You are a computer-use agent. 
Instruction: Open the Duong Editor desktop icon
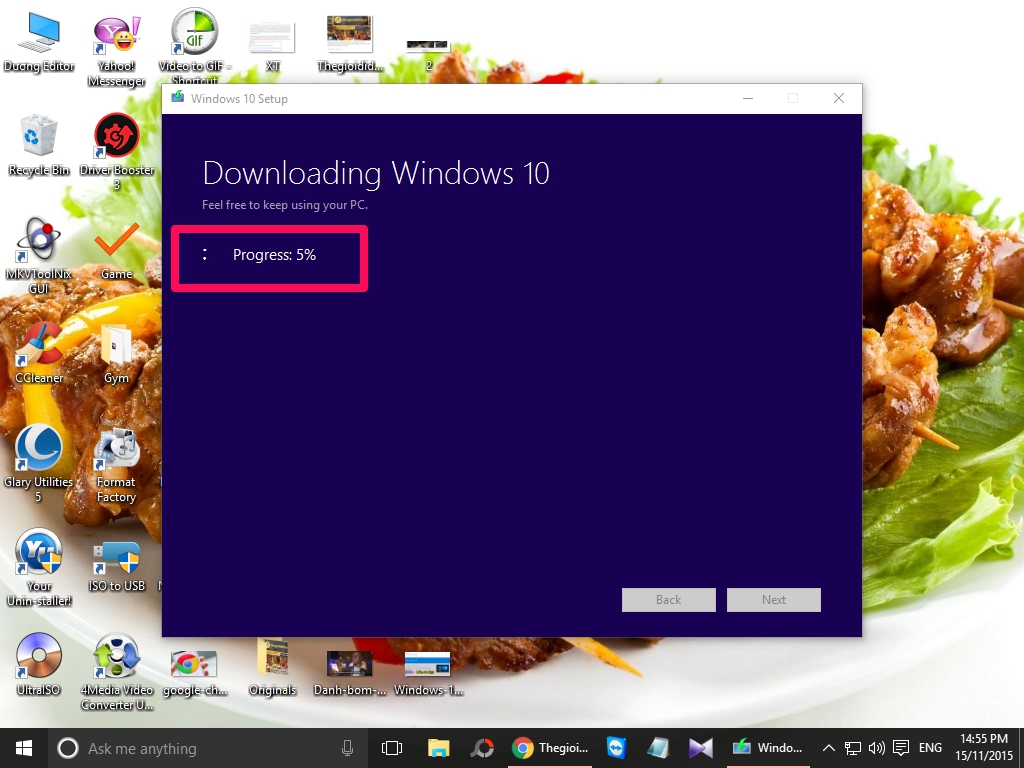pos(39,41)
